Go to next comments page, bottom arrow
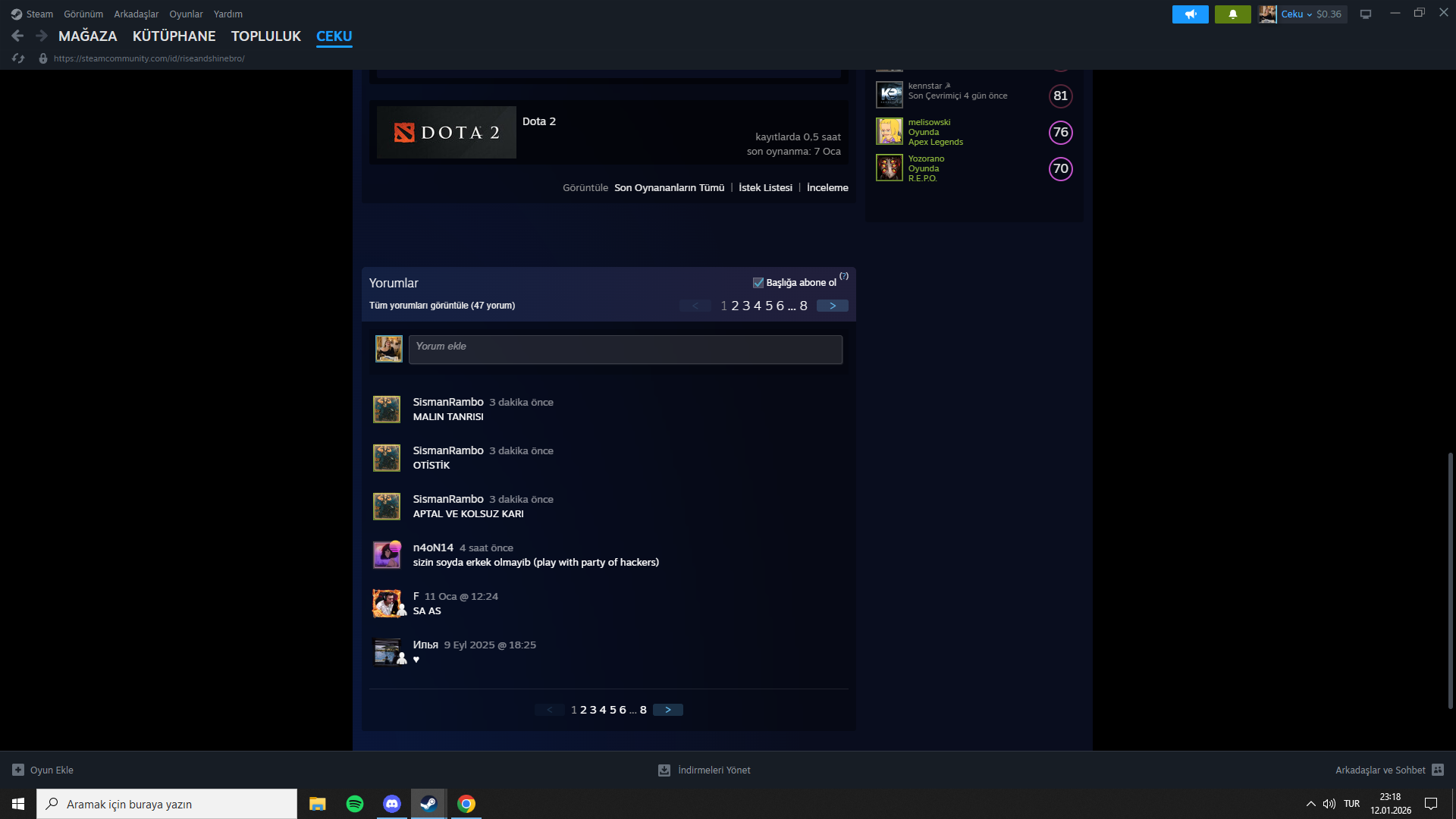Screen dimensions: 1456x819 point(668,710)
